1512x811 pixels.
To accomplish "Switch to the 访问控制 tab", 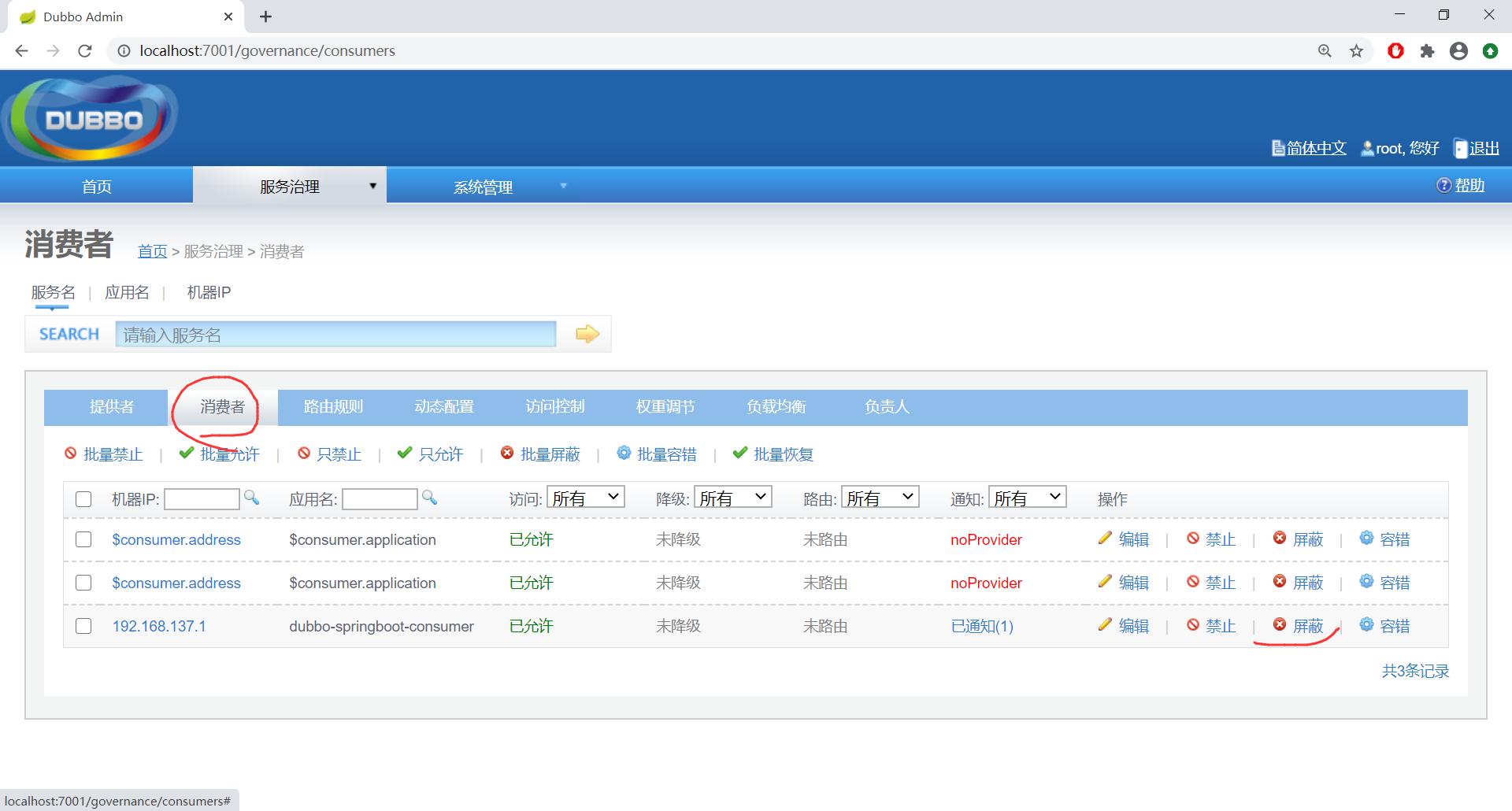I will [x=555, y=407].
